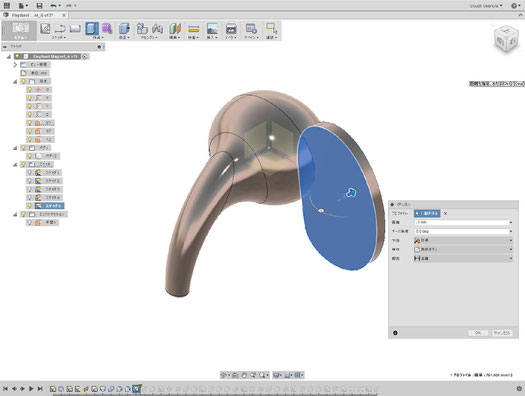This screenshot has width=525, height=396.
Task: Click the Construct plane icon
Action: click(x=175, y=29)
